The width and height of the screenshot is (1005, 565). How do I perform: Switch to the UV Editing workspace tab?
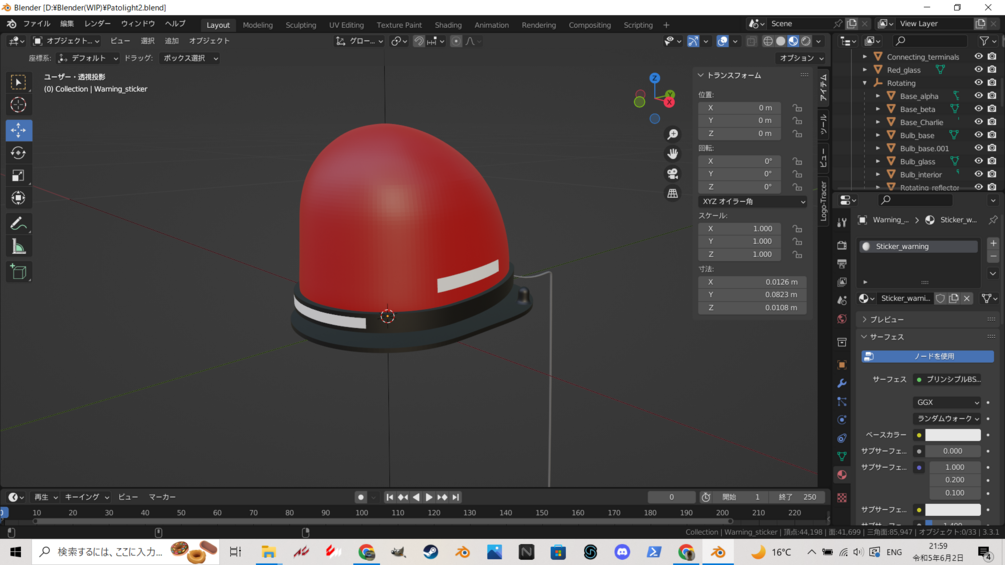346,25
